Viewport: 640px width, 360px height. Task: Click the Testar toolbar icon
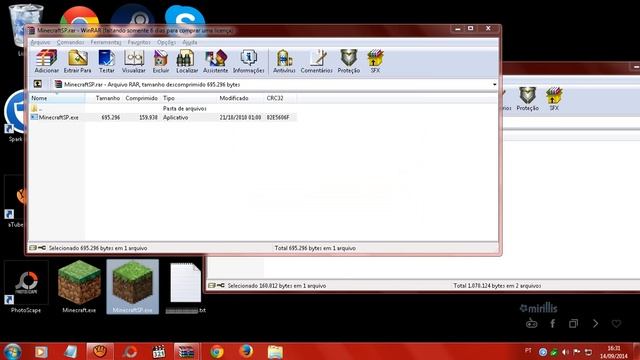[107, 61]
